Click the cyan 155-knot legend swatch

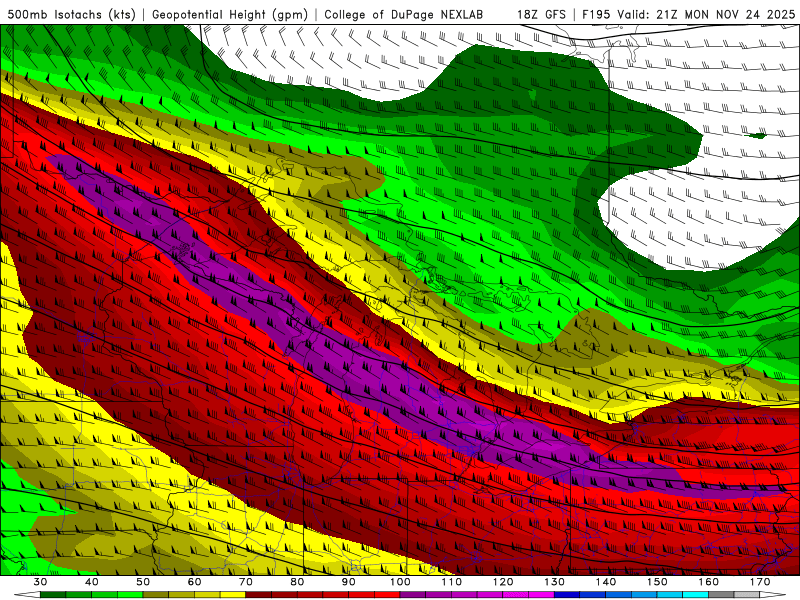click(x=695, y=595)
